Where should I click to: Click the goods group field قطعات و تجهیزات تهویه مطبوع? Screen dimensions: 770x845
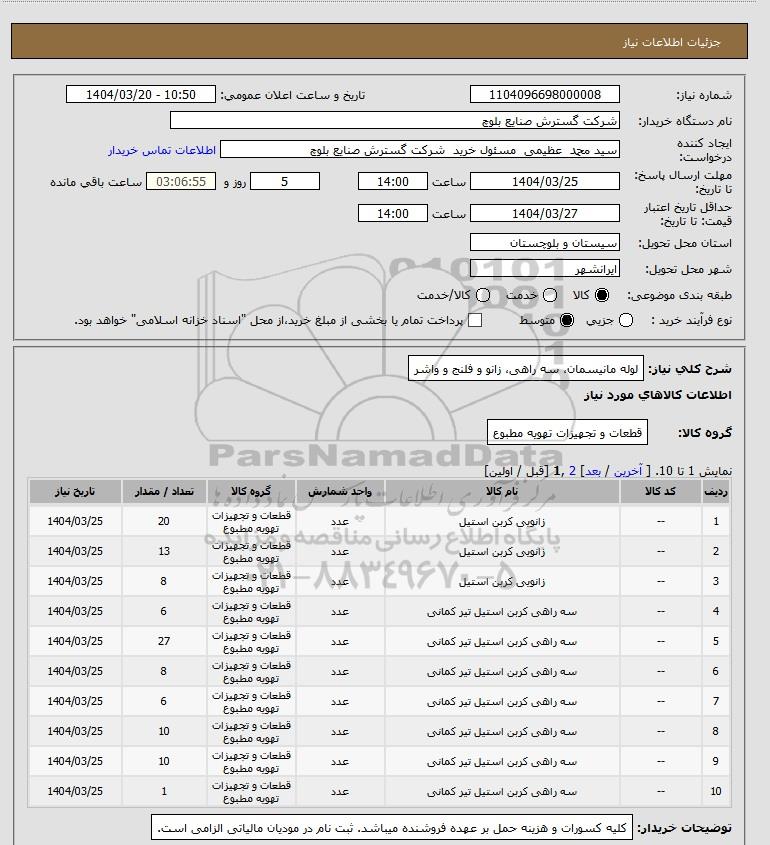[x=567, y=432]
